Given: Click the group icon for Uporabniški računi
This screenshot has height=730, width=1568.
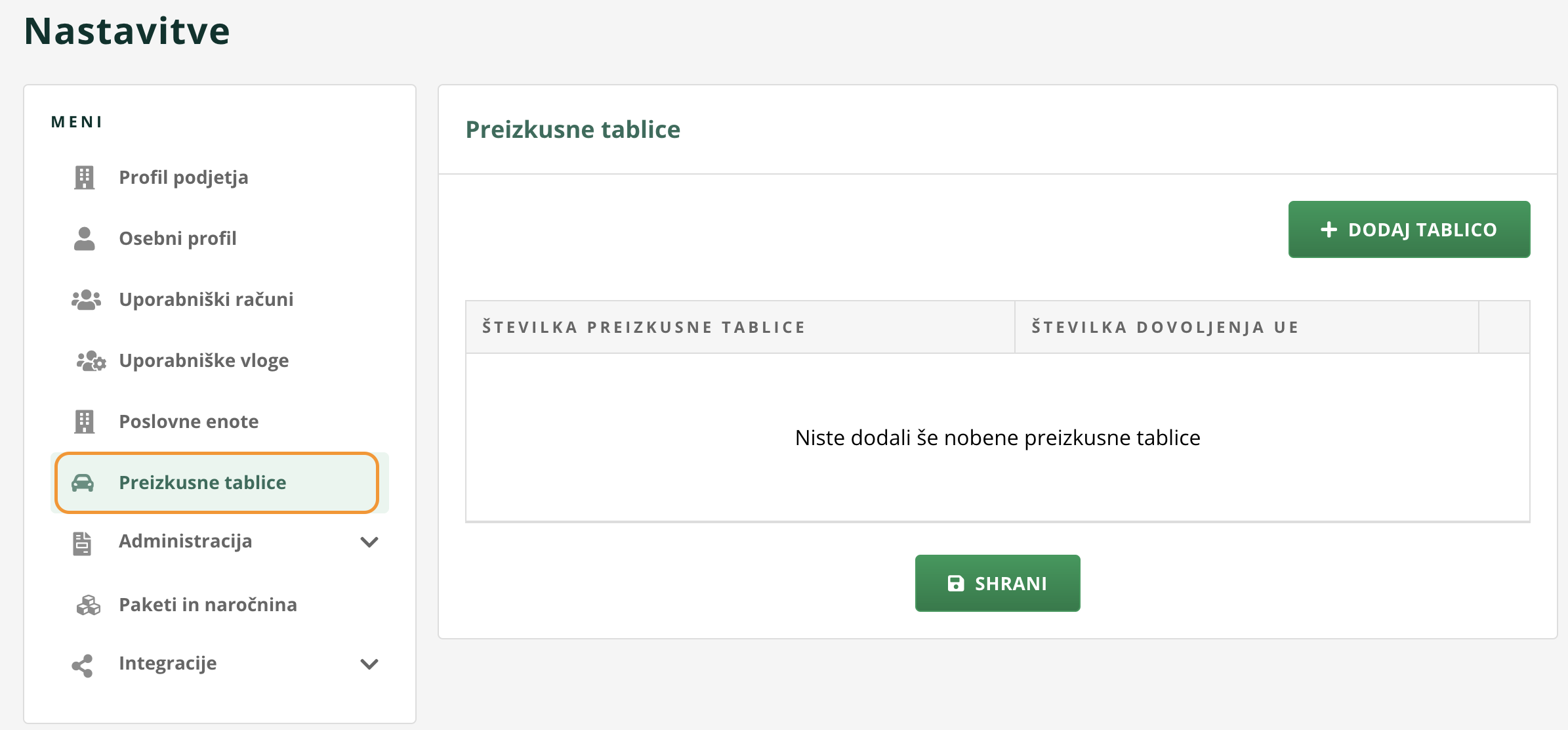Looking at the screenshot, I should click(86, 299).
